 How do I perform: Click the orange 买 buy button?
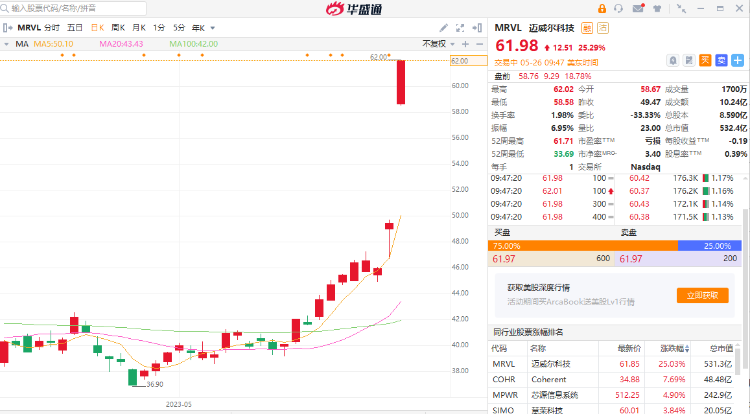[705, 61]
